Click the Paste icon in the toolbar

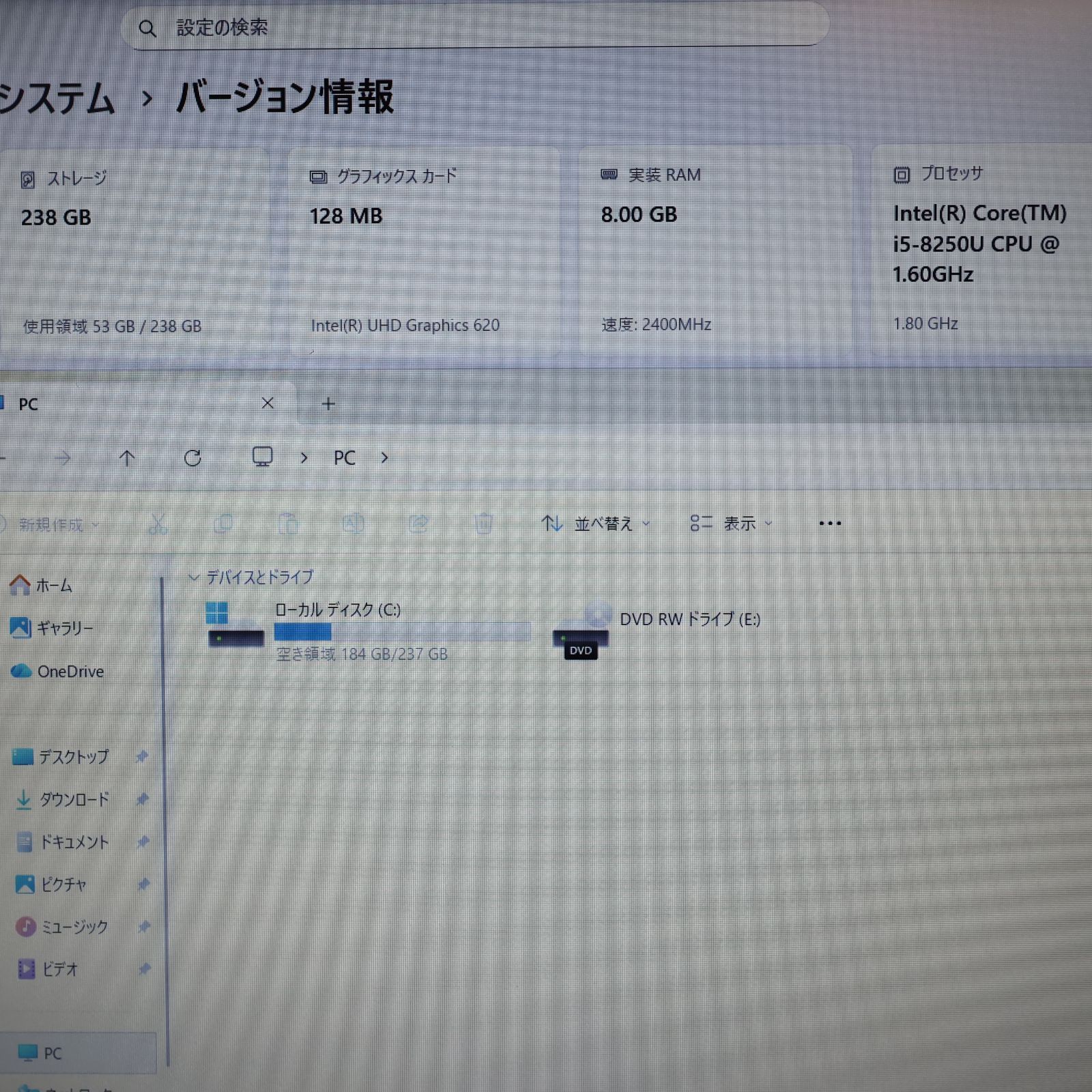coord(289,523)
